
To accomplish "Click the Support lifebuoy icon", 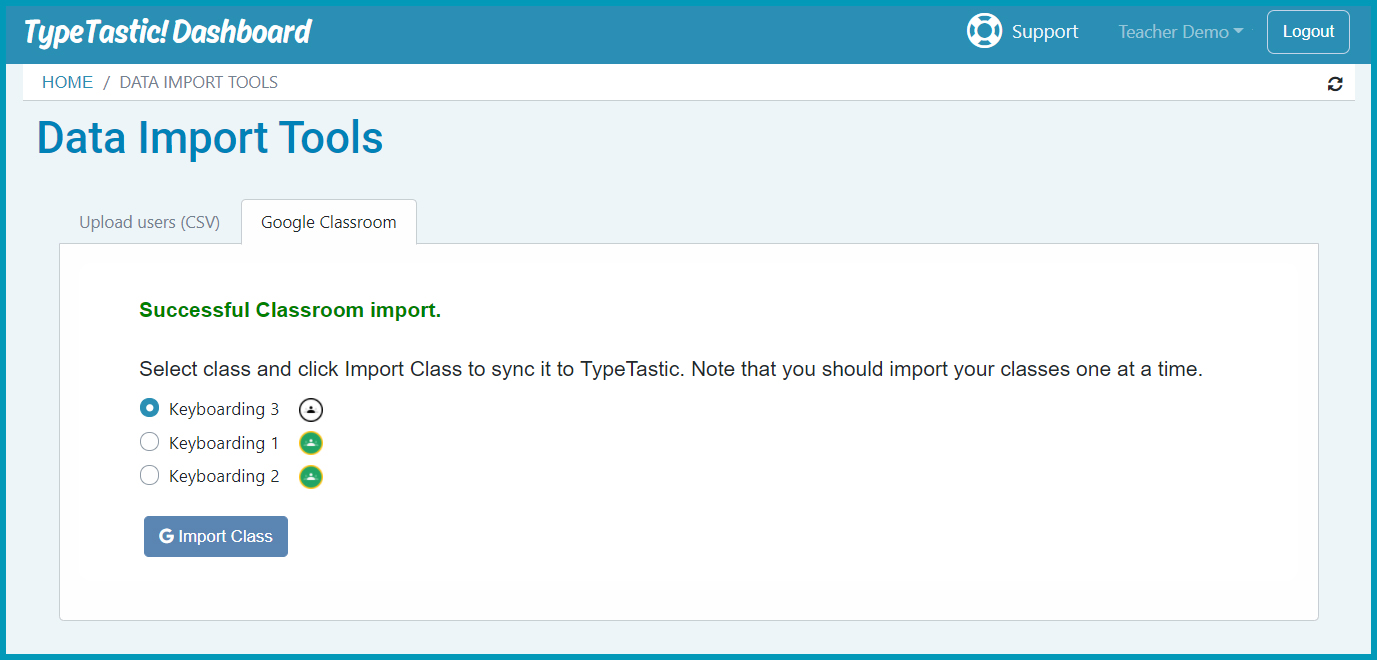I will [x=984, y=31].
